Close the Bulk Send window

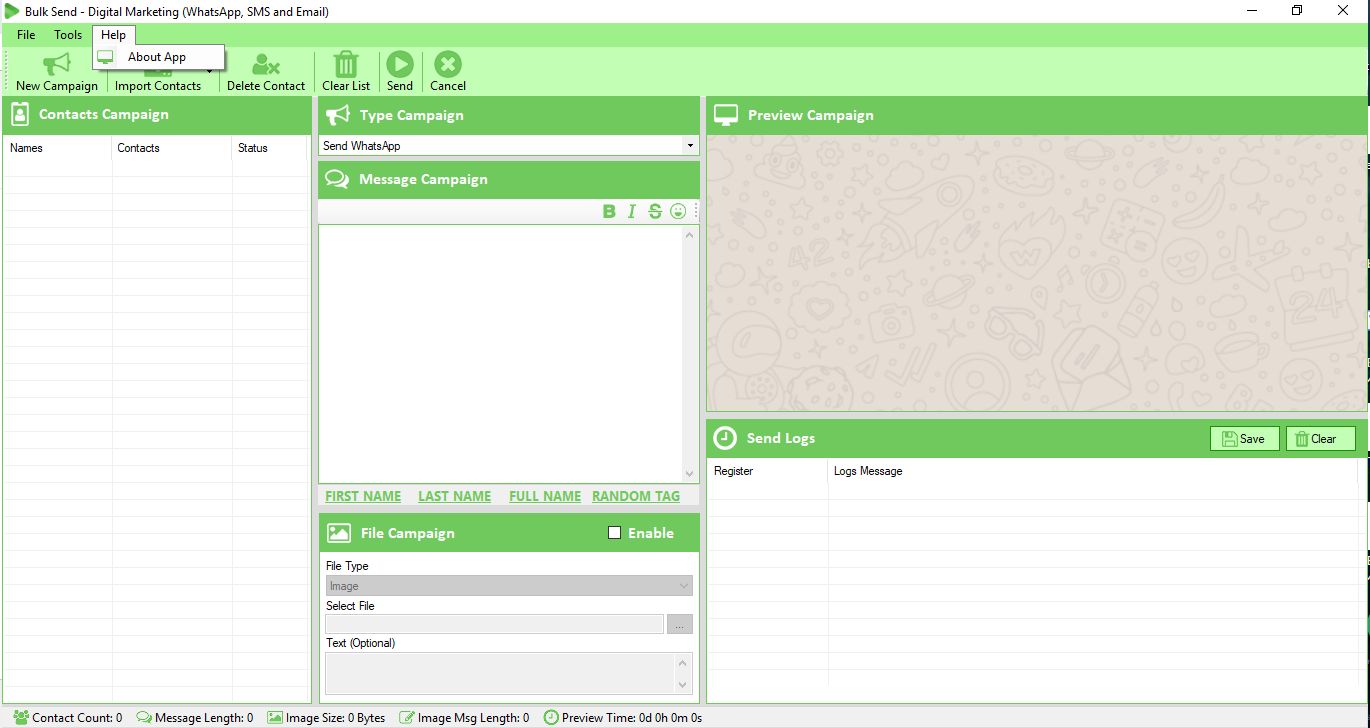pos(1344,11)
